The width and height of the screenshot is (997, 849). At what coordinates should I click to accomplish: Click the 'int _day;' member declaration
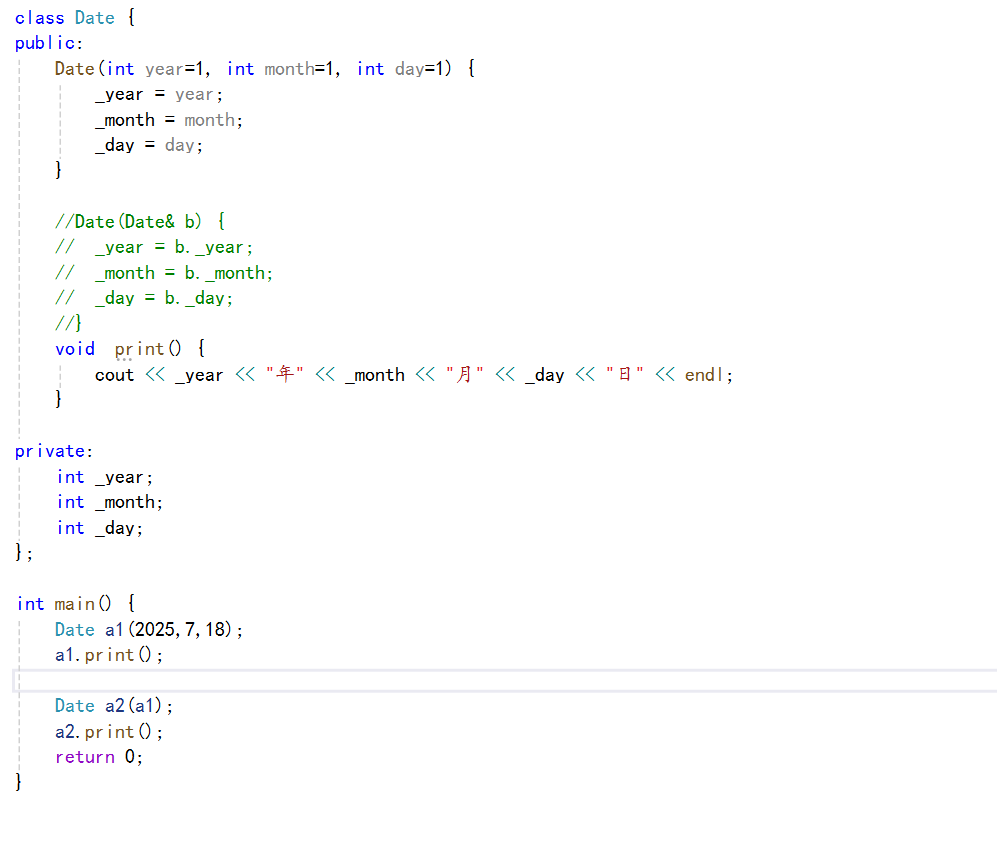coord(100,528)
